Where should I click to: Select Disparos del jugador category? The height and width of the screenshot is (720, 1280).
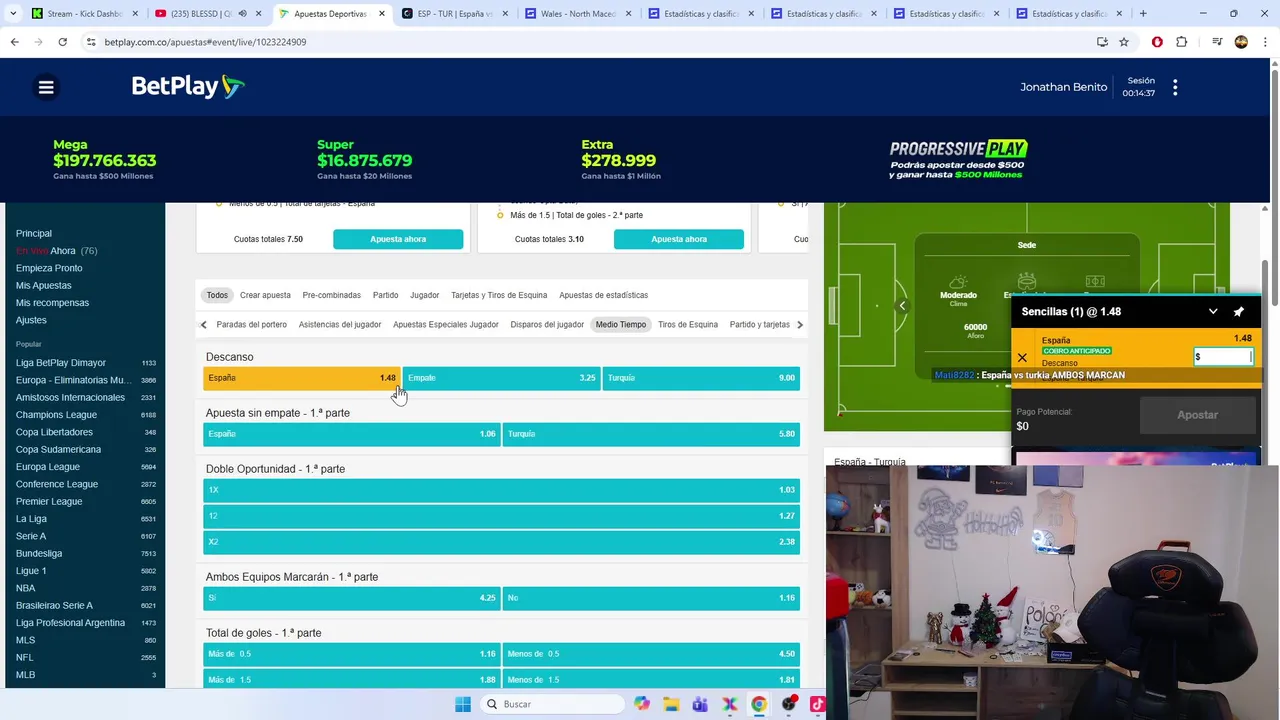(547, 324)
